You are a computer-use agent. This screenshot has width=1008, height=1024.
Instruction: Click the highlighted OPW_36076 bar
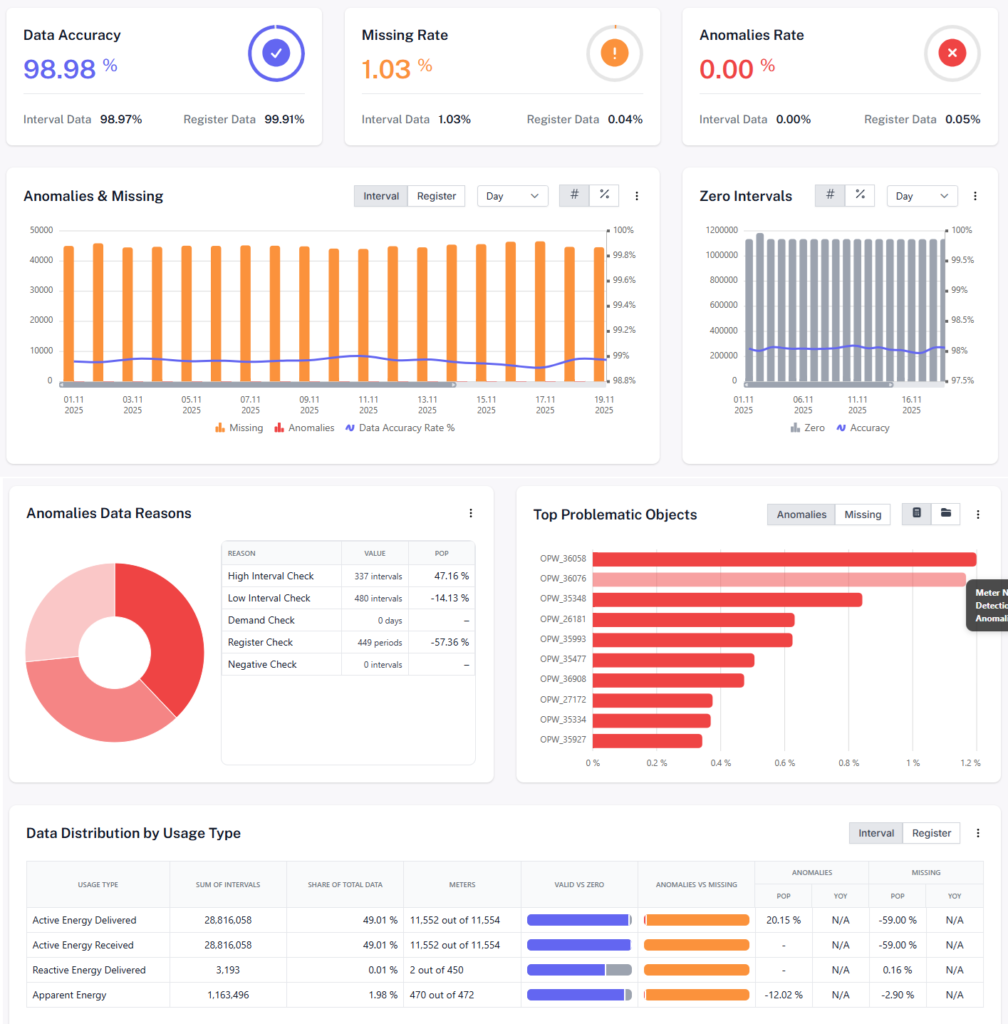[x=779, y=579]
